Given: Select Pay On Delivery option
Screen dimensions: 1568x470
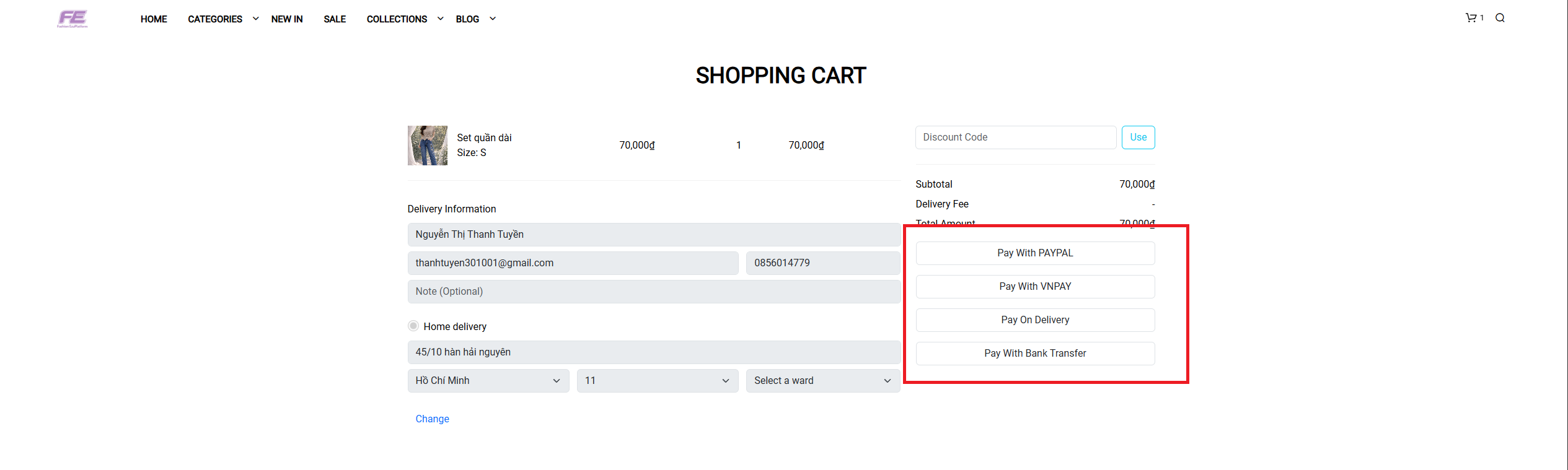Looking at the screenshot, I should coord(1035,320).
